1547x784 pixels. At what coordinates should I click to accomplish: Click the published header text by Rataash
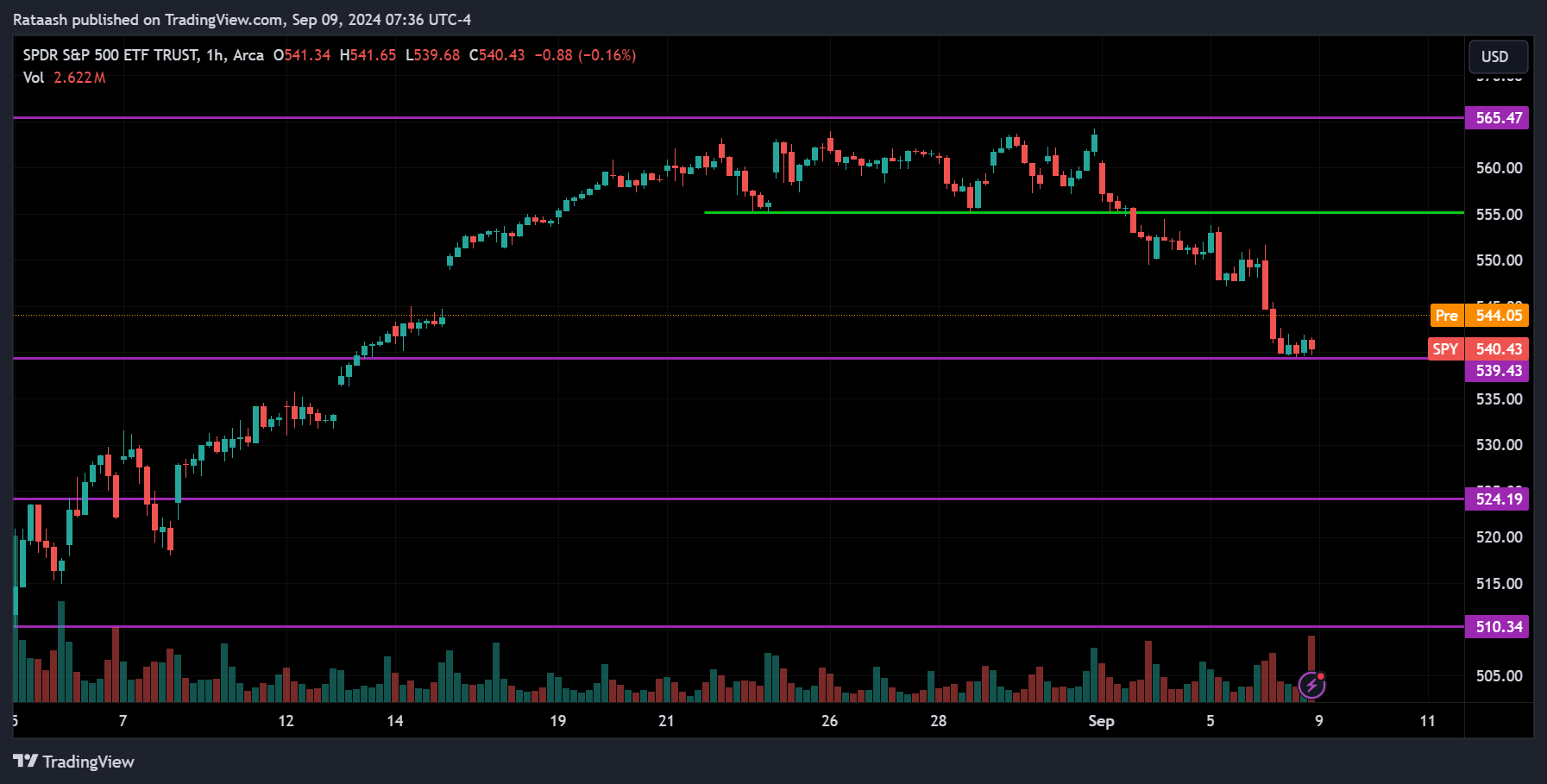pyautogui.click(x=242, y=20)
